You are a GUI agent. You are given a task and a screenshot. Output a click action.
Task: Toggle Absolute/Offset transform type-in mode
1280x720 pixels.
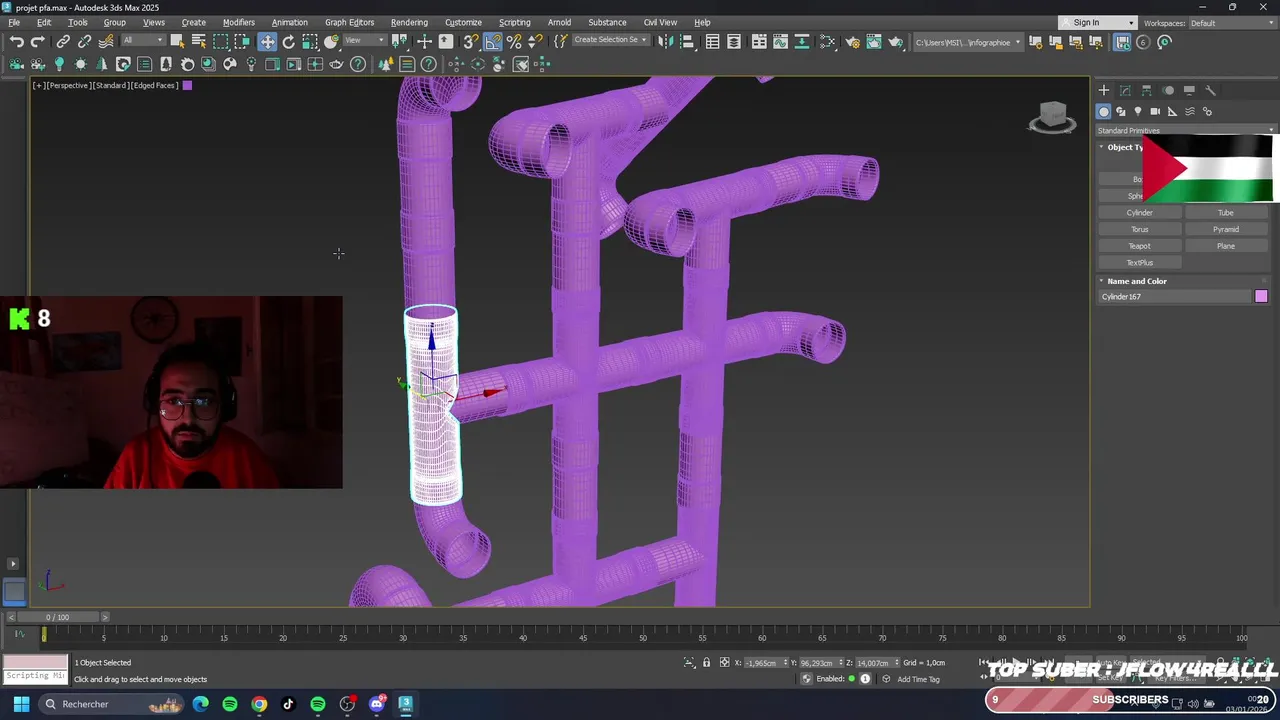click(725, 663)
